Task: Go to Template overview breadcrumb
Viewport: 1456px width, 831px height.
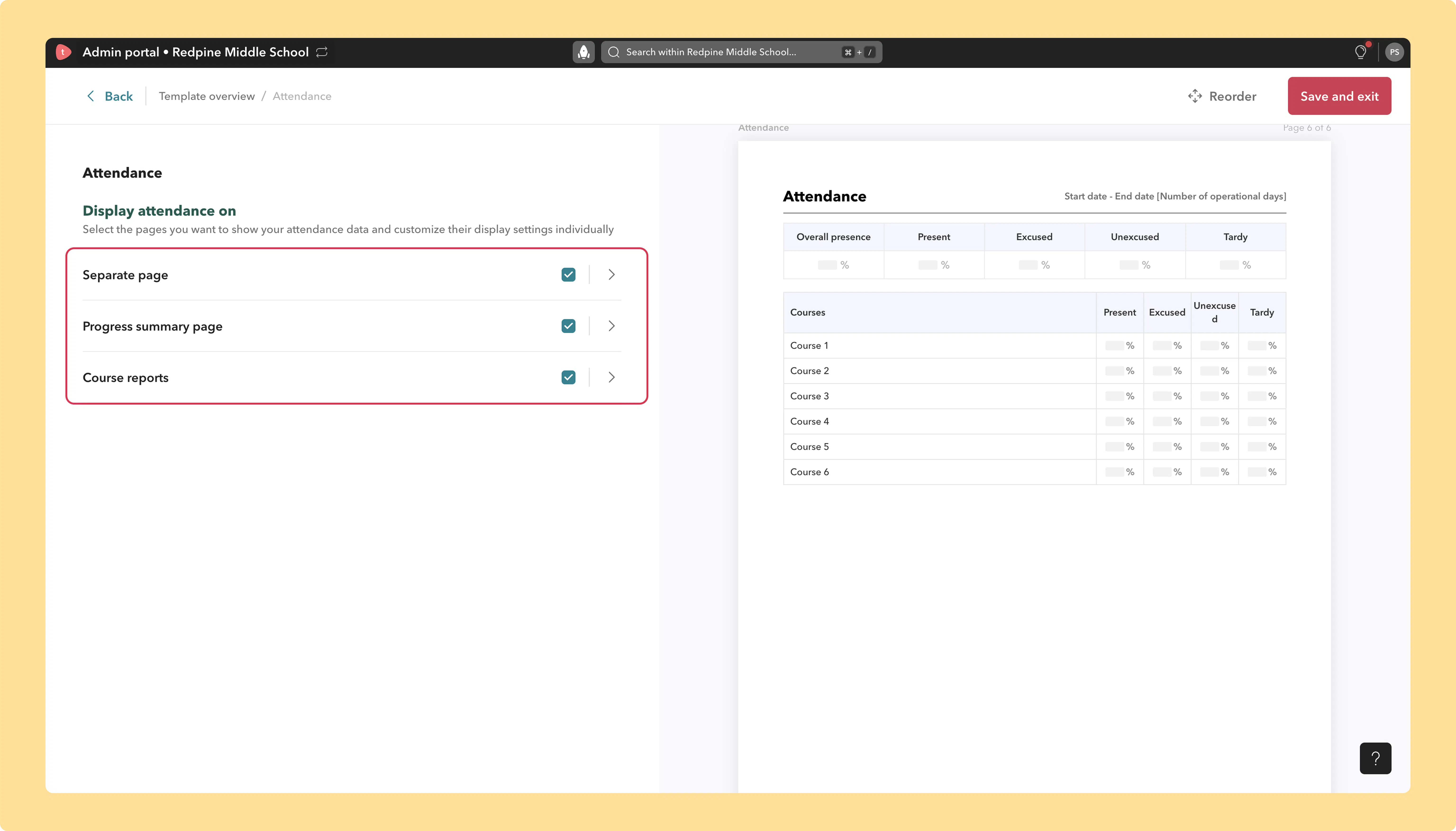Action: (207, 96)
